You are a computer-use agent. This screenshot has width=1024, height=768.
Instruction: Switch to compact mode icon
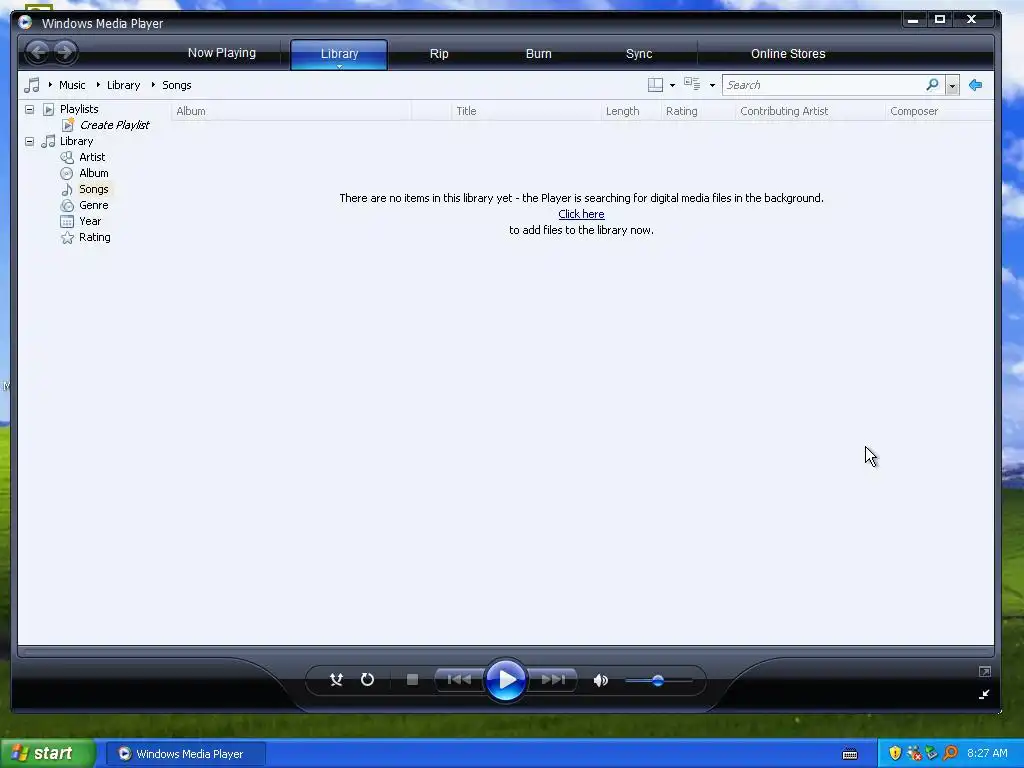pyautogui.click(x=984, y=694)
